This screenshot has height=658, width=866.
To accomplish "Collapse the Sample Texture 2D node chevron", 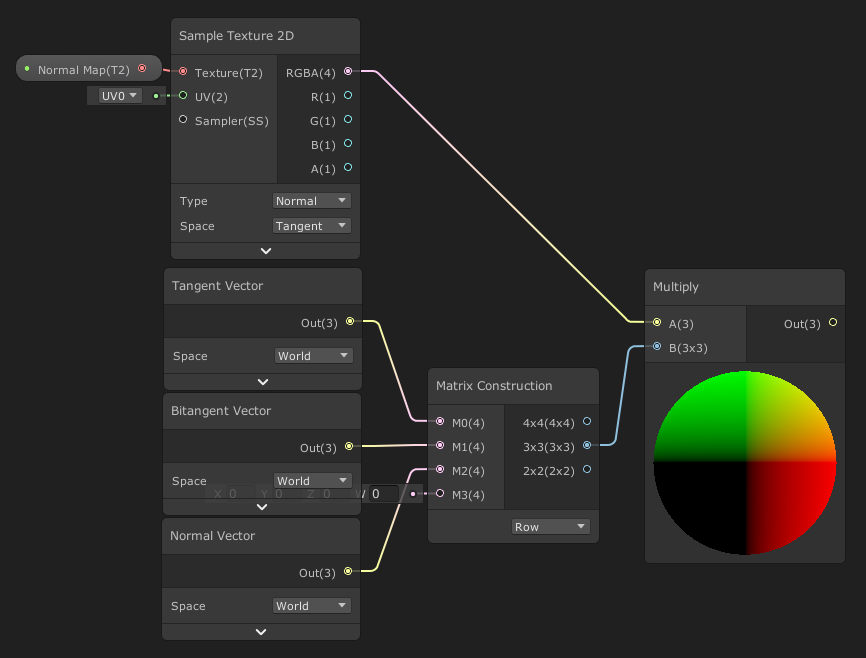I will [x=266, y=251].
